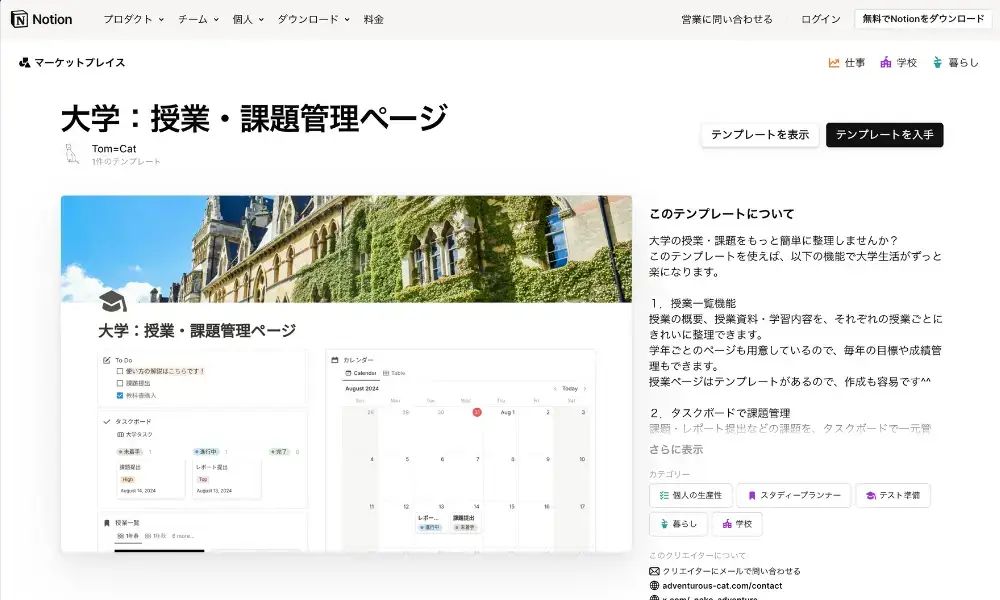Click the このテンプレートについて heading
This screenshot has height=600, width=1000.
point(721,214)
